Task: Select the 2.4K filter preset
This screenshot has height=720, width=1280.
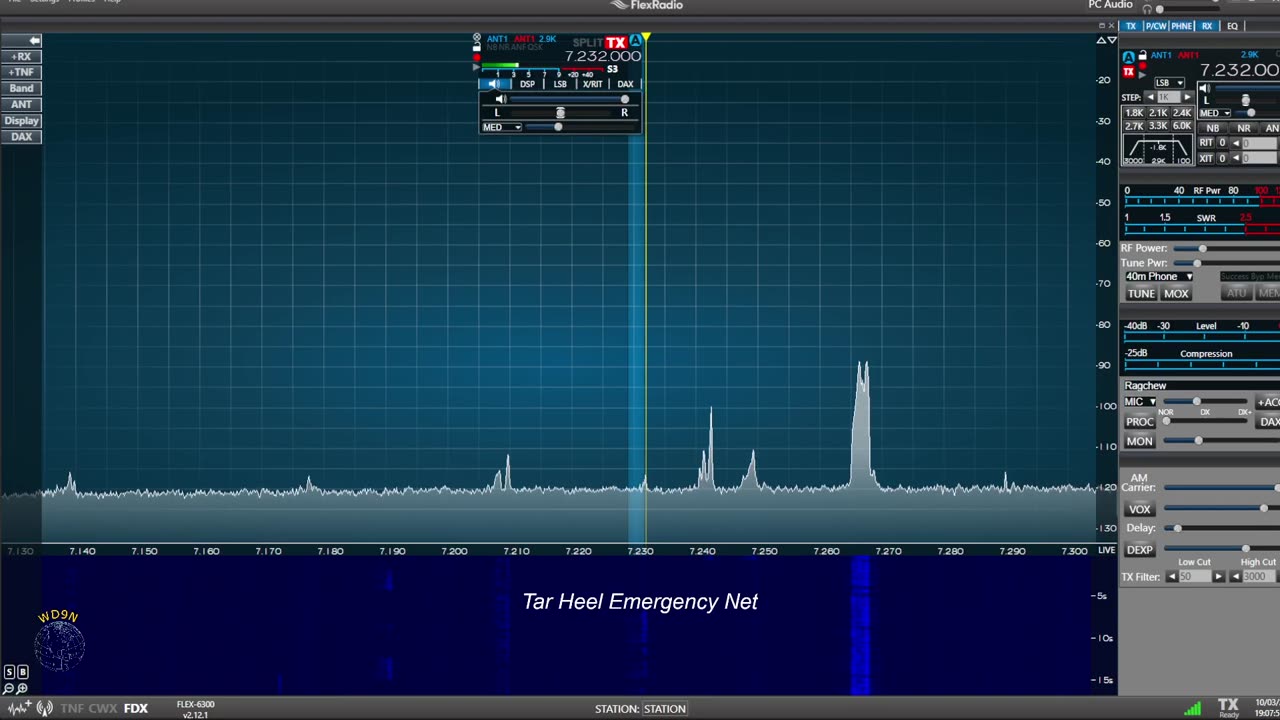Action: 1182,113
